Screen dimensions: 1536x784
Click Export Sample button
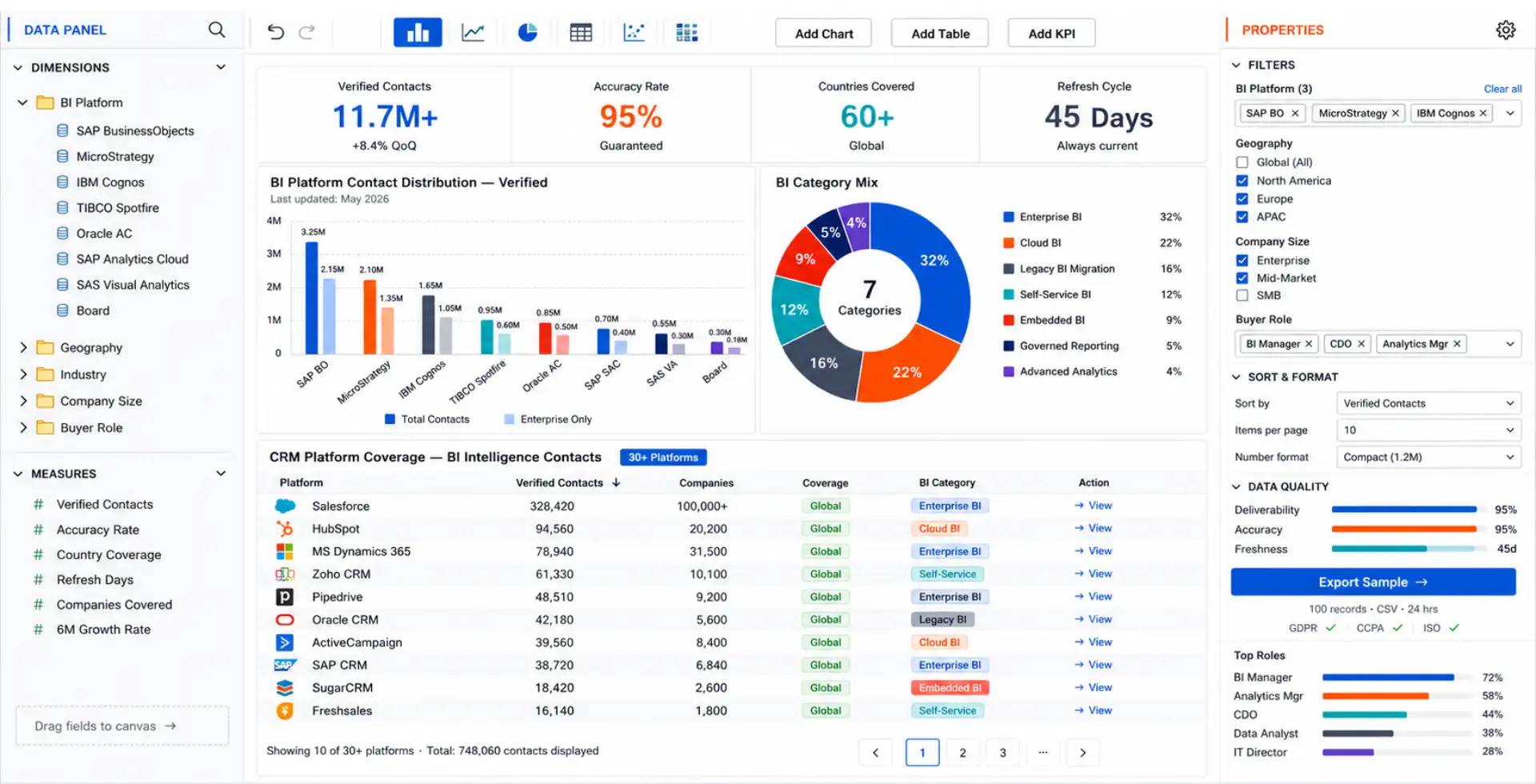(1373, 582)
